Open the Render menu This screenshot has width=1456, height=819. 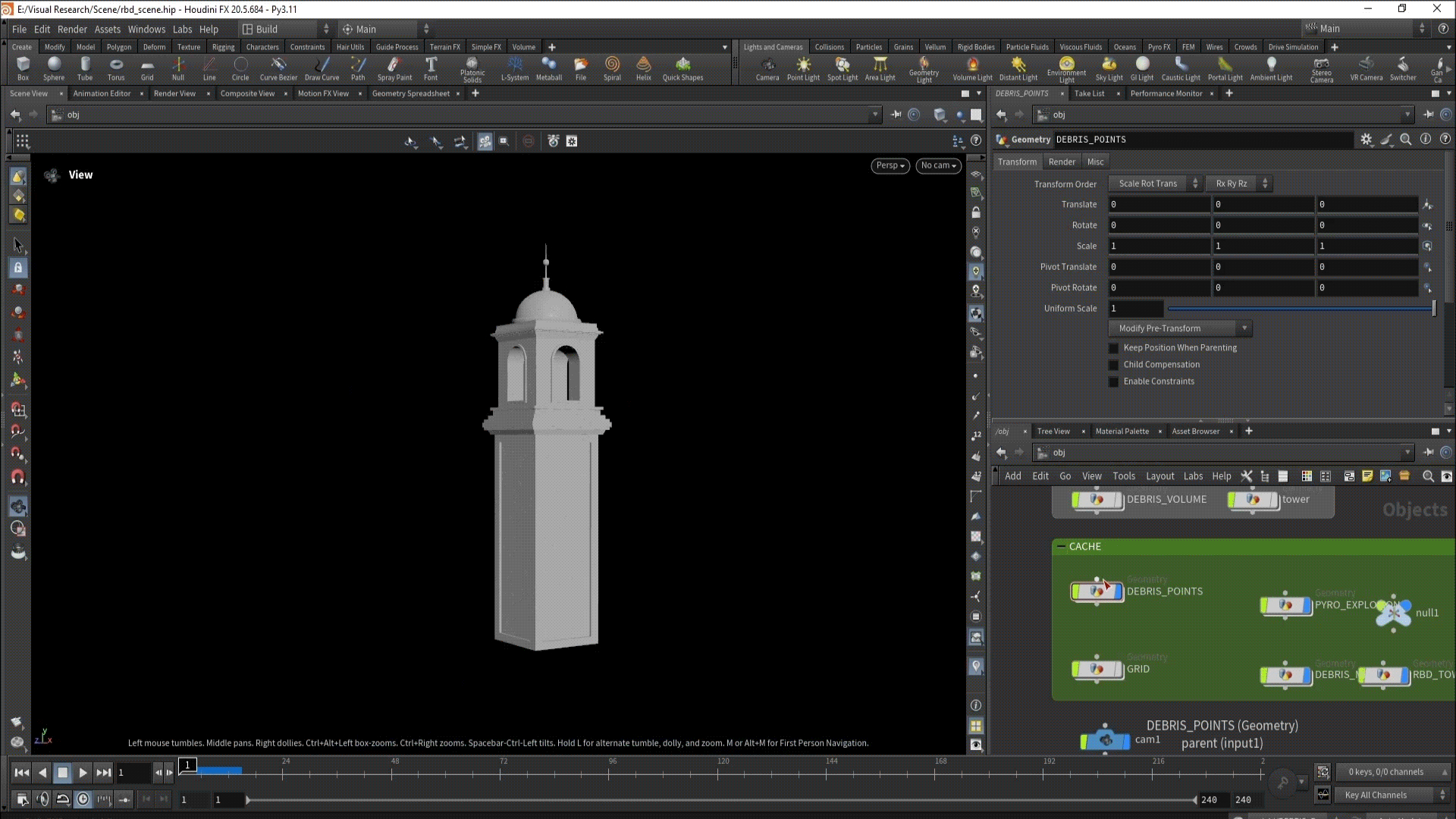pos(72,29)
